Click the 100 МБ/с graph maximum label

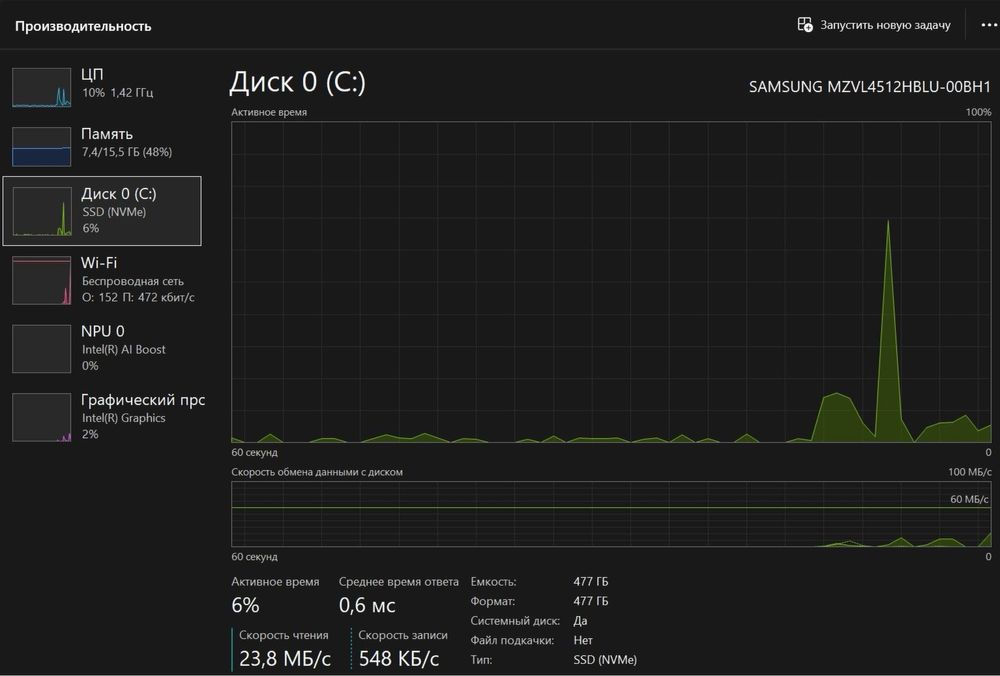(x=970, y=472)
